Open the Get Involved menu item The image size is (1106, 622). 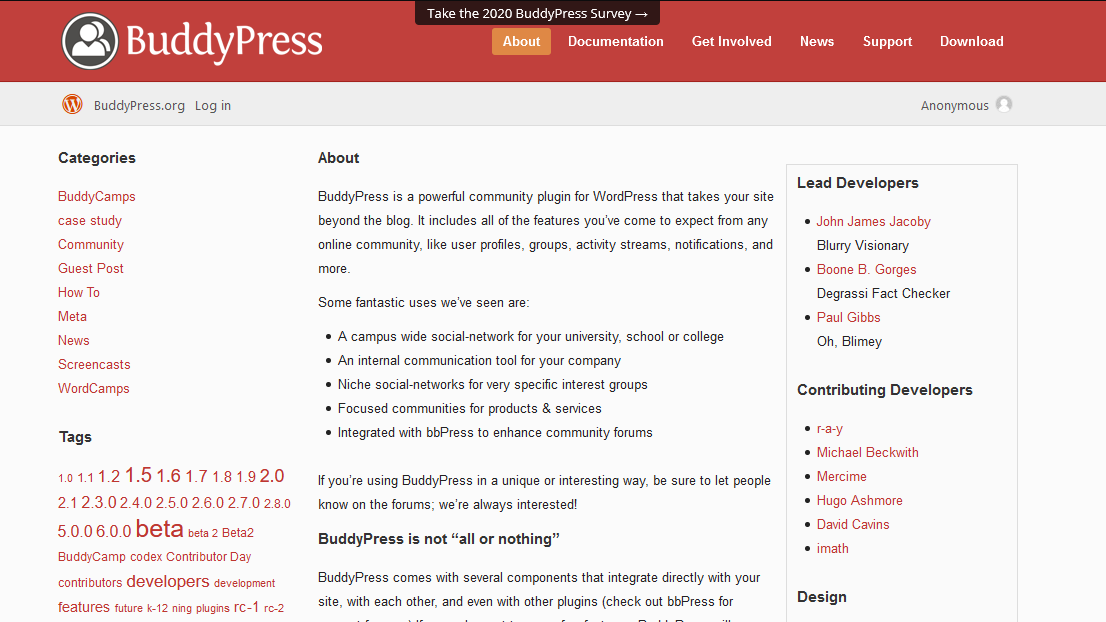click(x=731, y=42)
